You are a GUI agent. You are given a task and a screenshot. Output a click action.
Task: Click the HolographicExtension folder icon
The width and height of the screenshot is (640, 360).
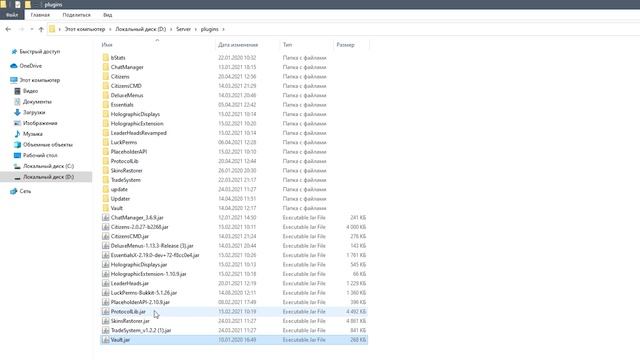(x=106, y=123)
